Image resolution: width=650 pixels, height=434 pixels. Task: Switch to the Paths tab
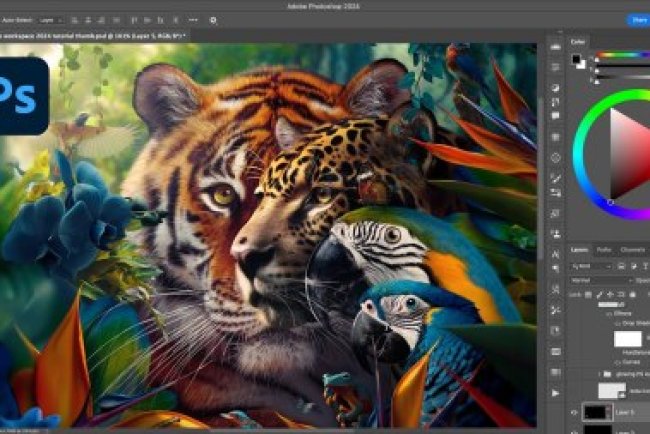604,249
